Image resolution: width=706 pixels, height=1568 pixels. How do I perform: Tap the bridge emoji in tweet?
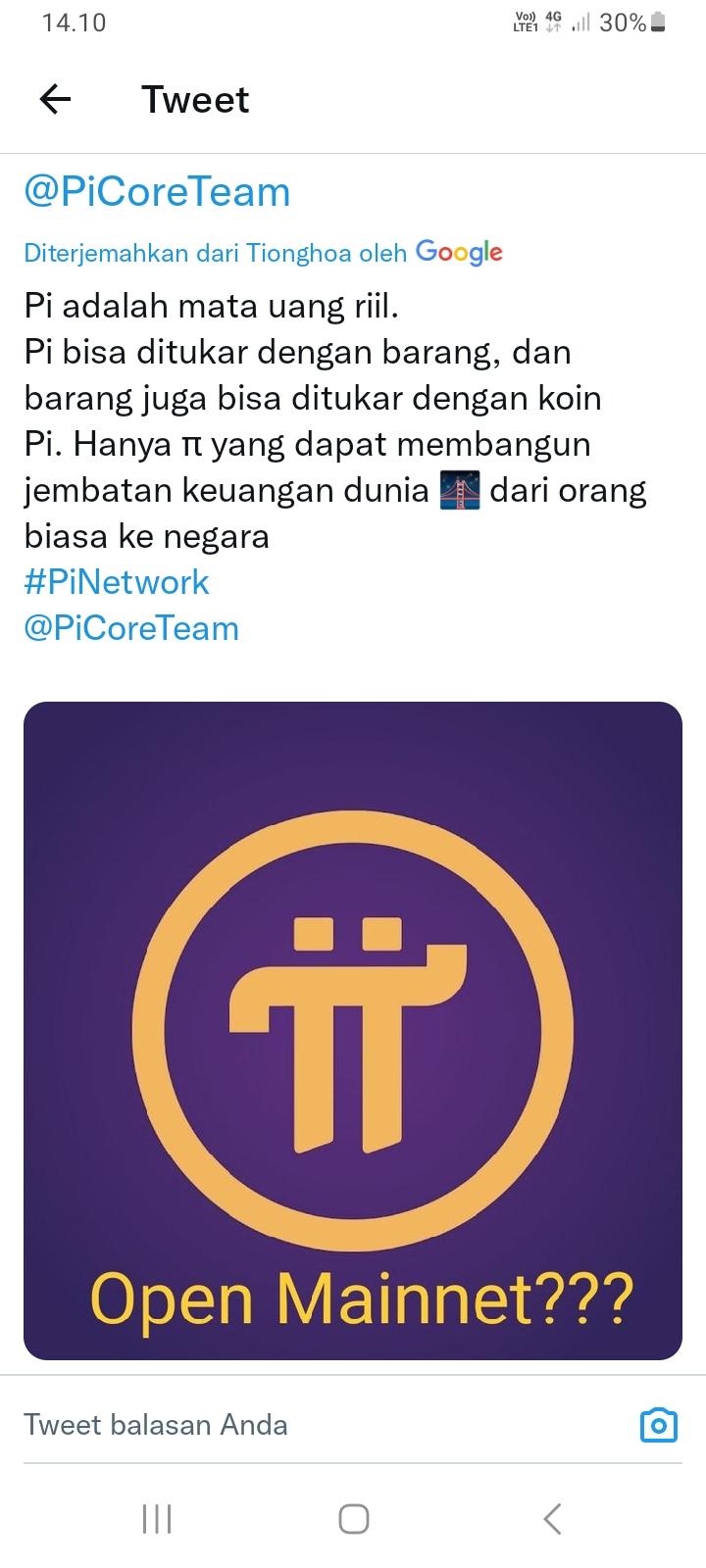point(461,490)
